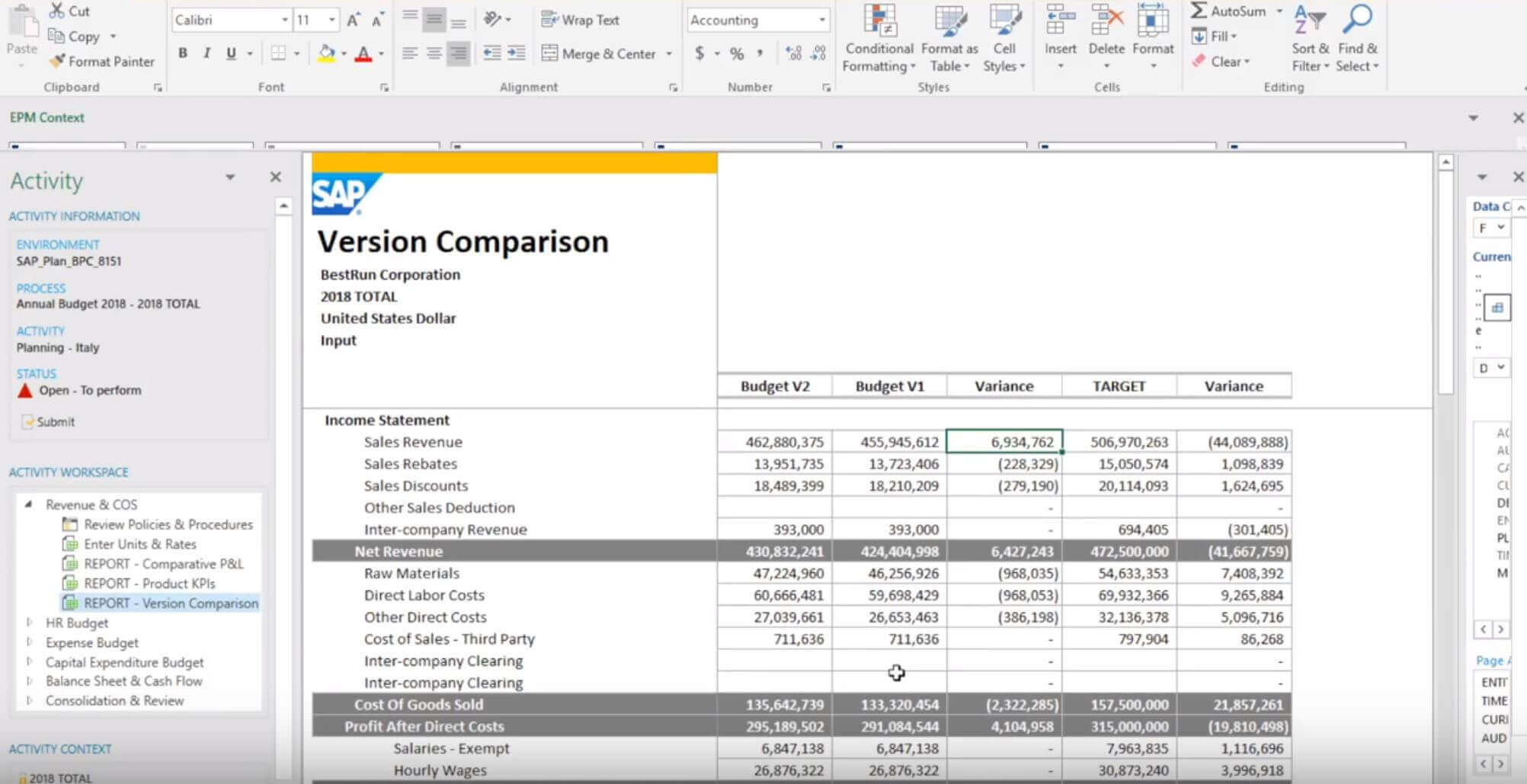Apply the yellow fill color bucket

(326, 53)
